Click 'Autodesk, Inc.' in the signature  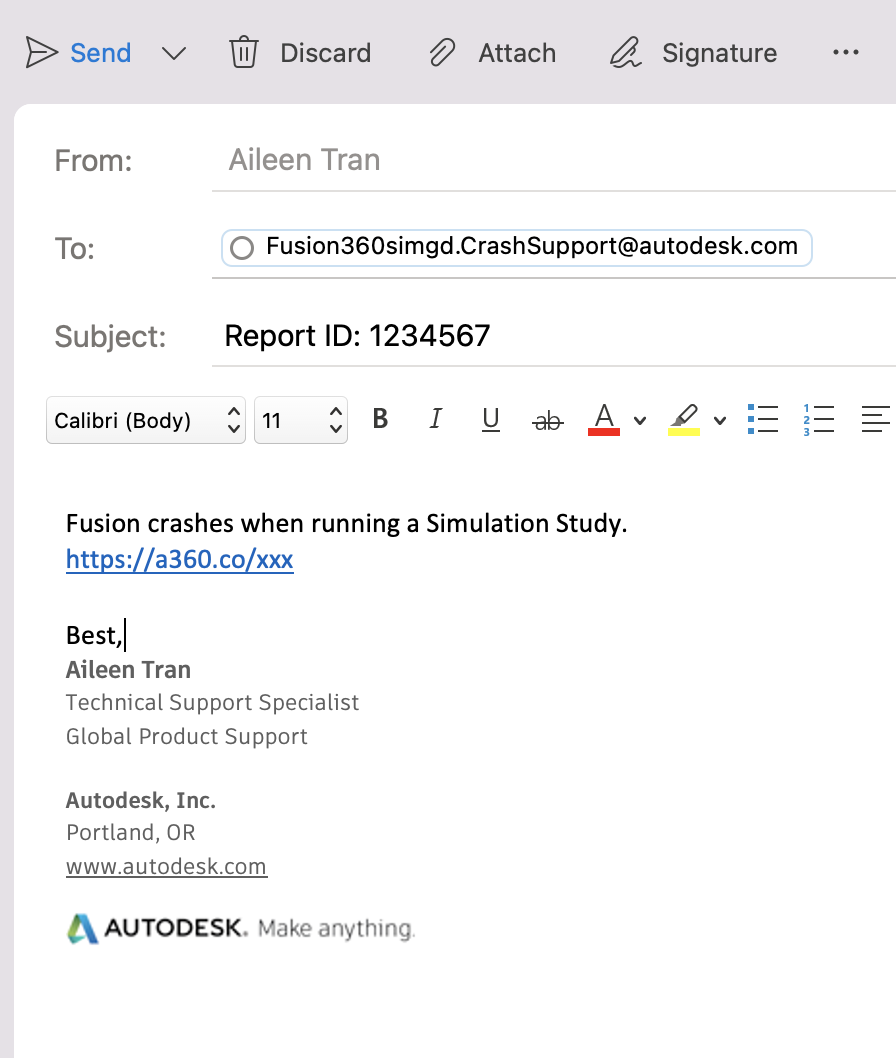(140, 800)
